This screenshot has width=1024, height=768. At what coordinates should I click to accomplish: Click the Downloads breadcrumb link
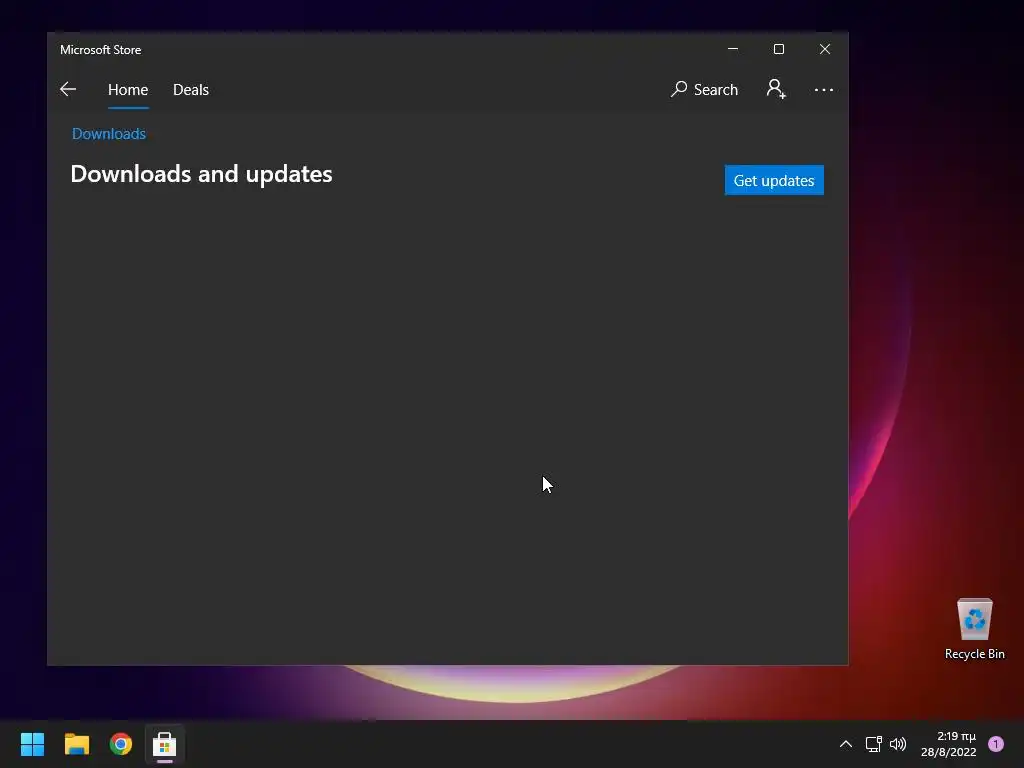(x=109, y=134)
